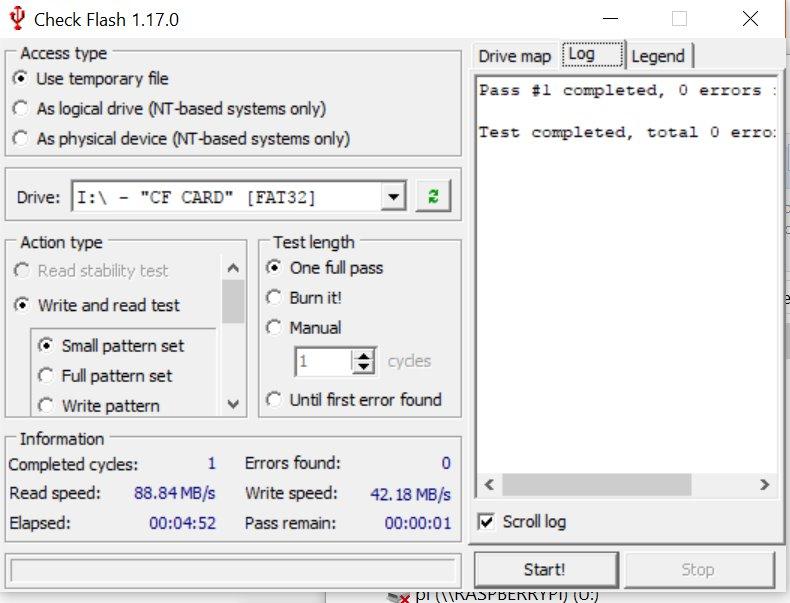Viewport: 790px width, 603px height.
Task: Switch to the Log tab
Action: coord(592,54)
